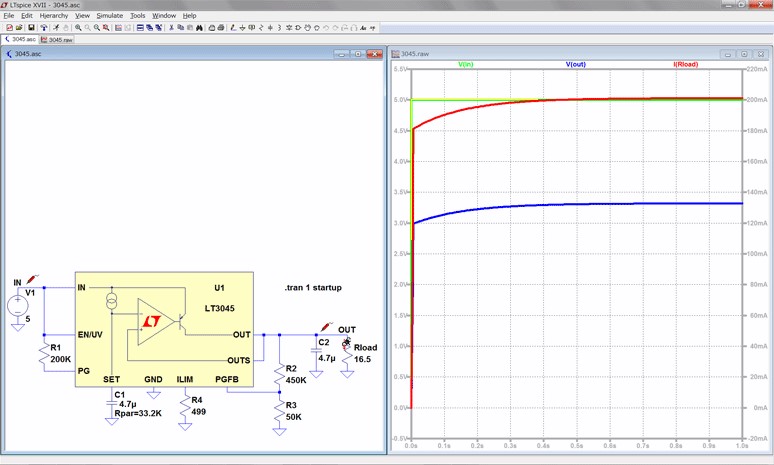Click the green V(in) trace label
This screenshot has height=465, width=774.
[x=466, y=64]
